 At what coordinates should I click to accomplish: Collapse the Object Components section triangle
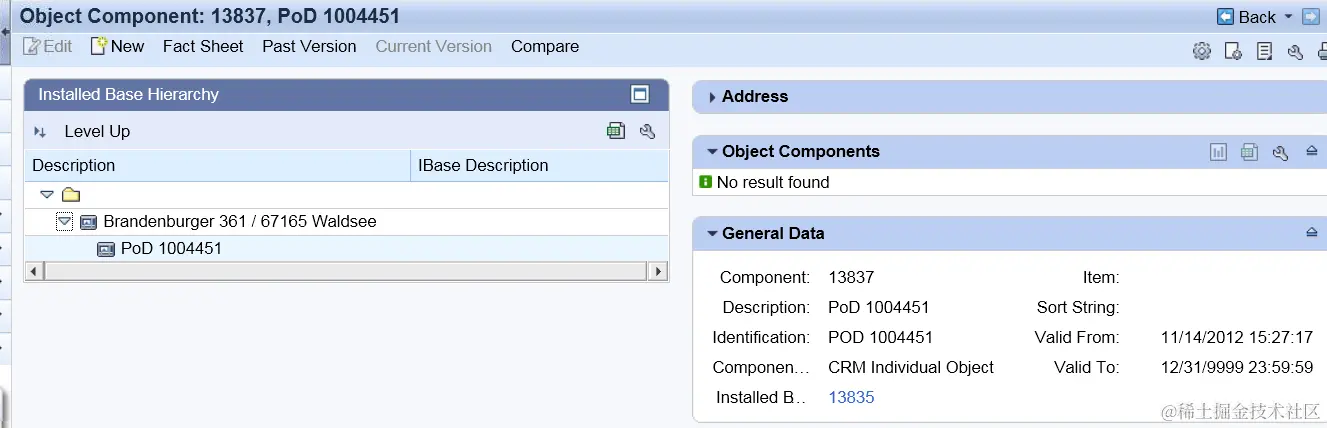click(x=712, y=152)
